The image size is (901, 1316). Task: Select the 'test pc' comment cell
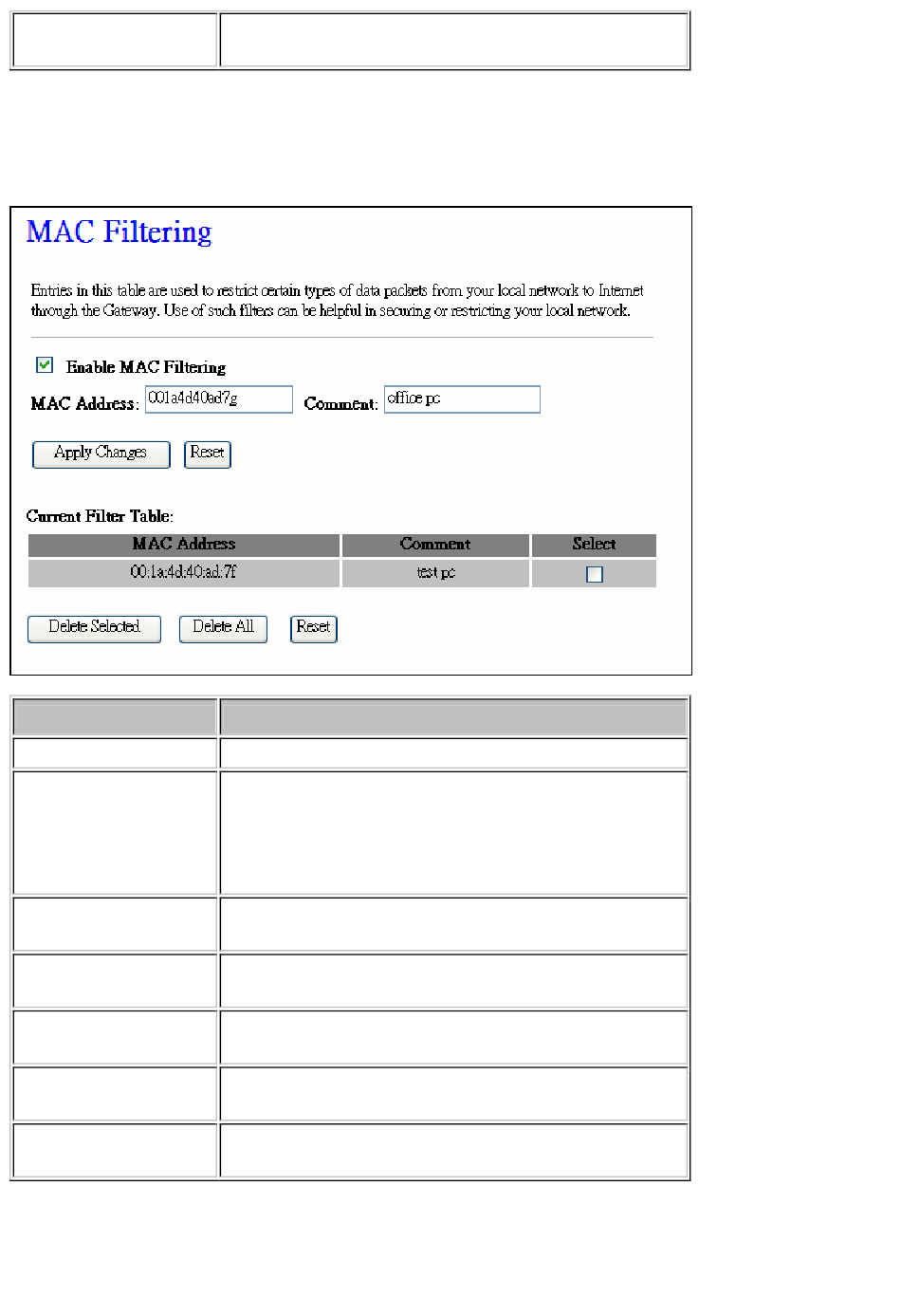(435, 573)
